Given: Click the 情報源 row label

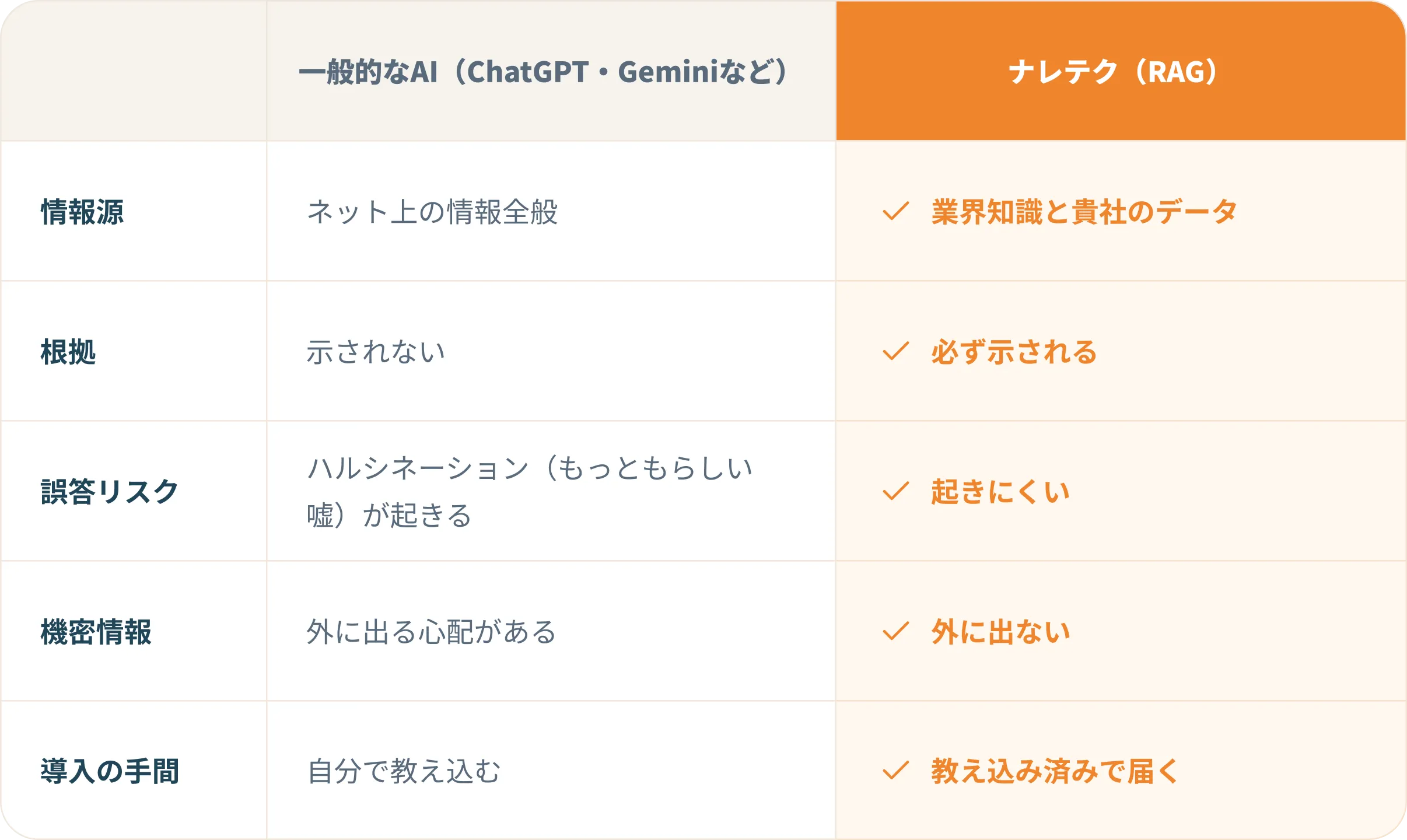Looking at the screenshot, I should coord(82,212).
